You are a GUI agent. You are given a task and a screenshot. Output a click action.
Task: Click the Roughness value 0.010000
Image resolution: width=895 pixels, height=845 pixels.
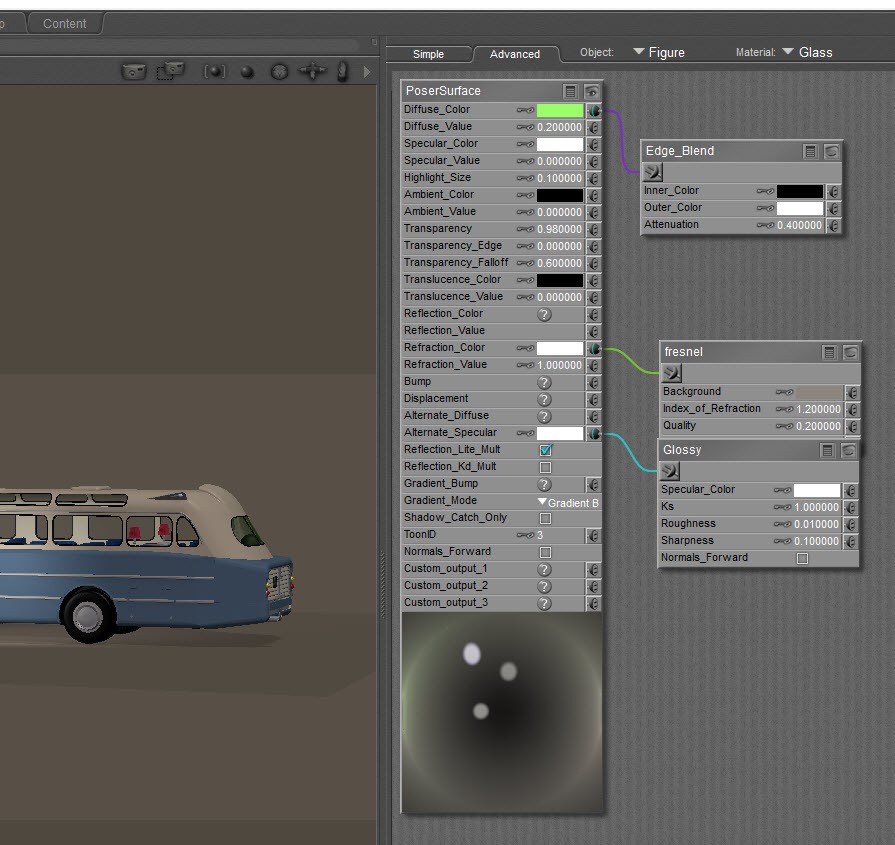pos(817,524)
